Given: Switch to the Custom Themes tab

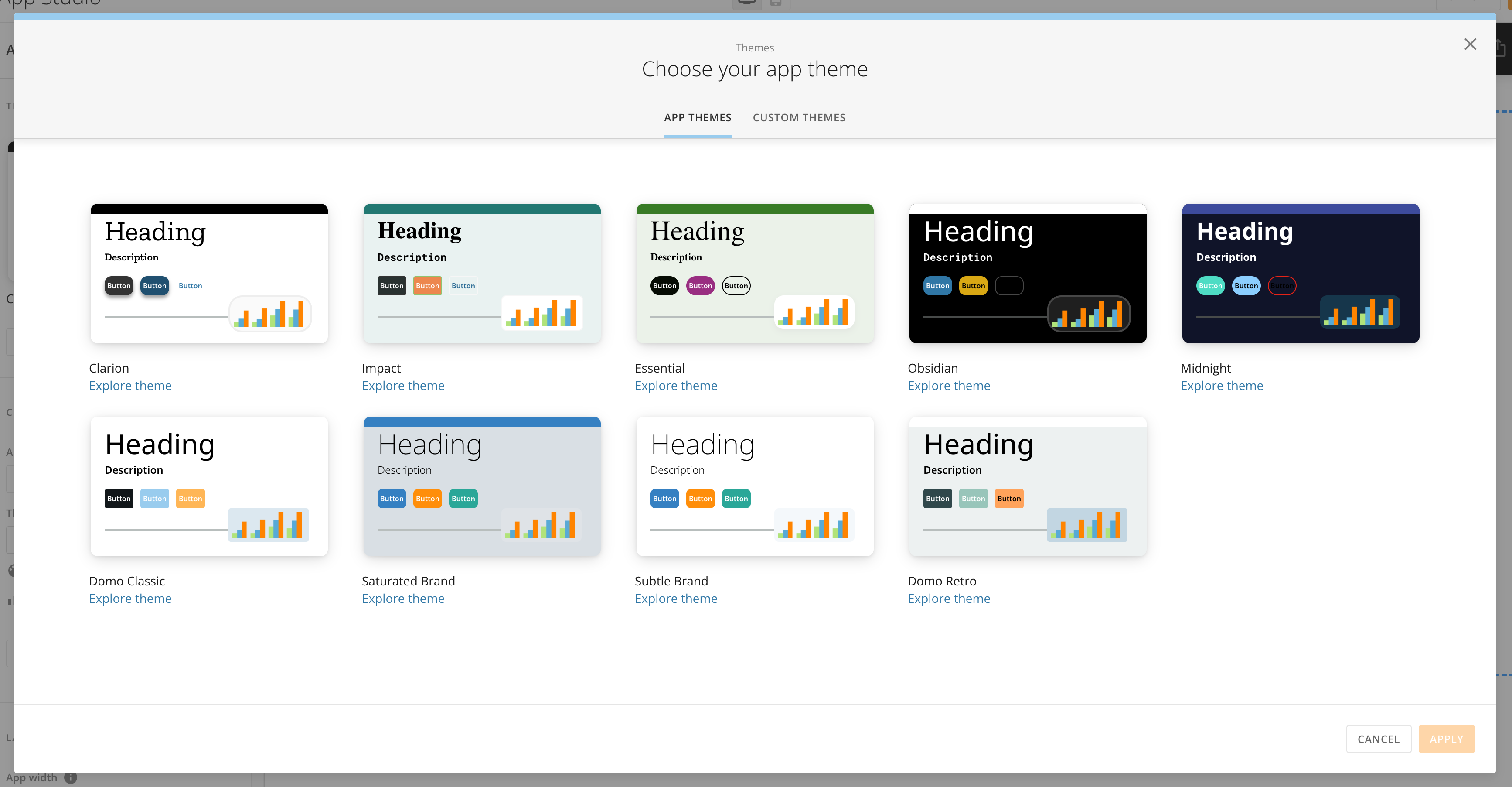Looking at the screenshot, I should coord(799,117).
